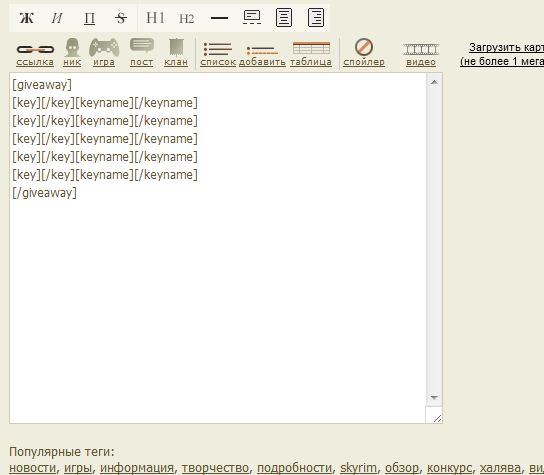Click inside the giveaway text editor area

218,248
